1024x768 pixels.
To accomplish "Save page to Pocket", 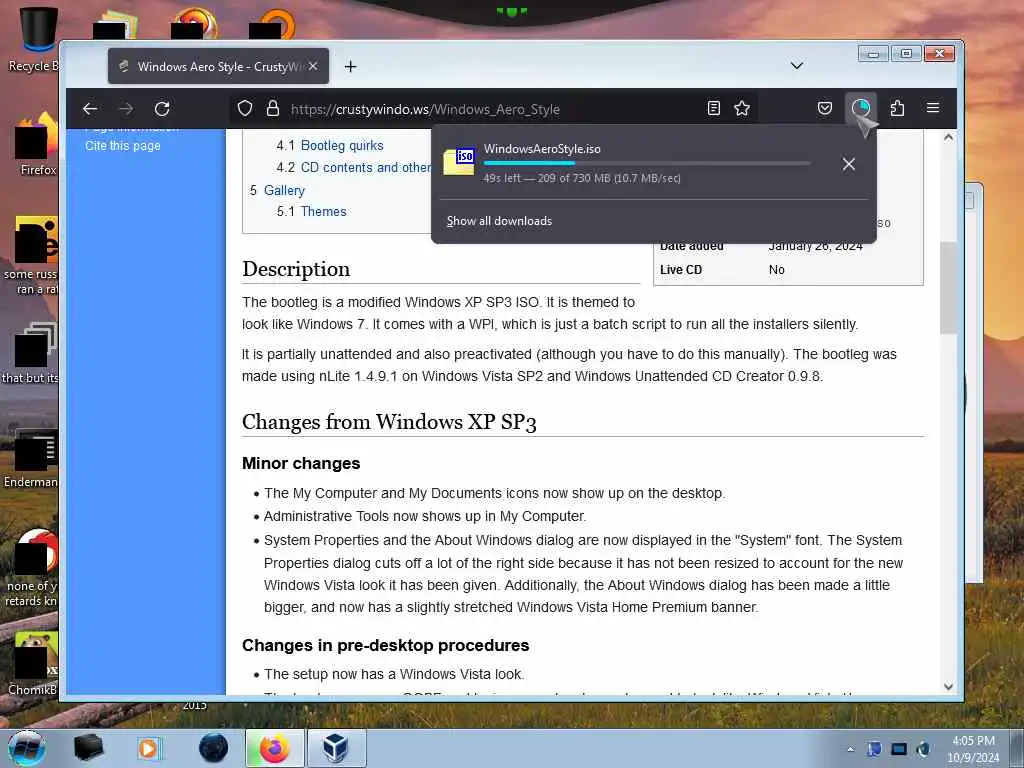I will click(x=825, y=108).
